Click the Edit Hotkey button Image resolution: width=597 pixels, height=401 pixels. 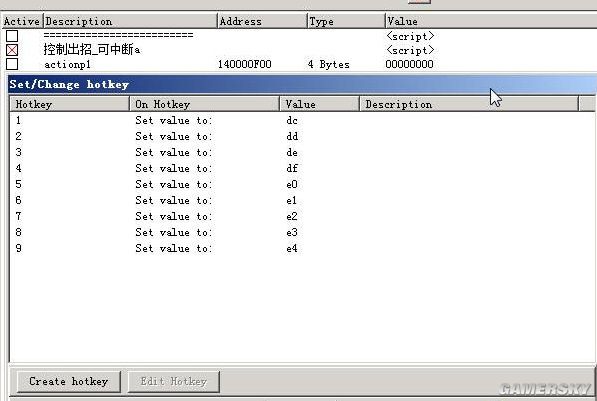(x=174, y=381)
